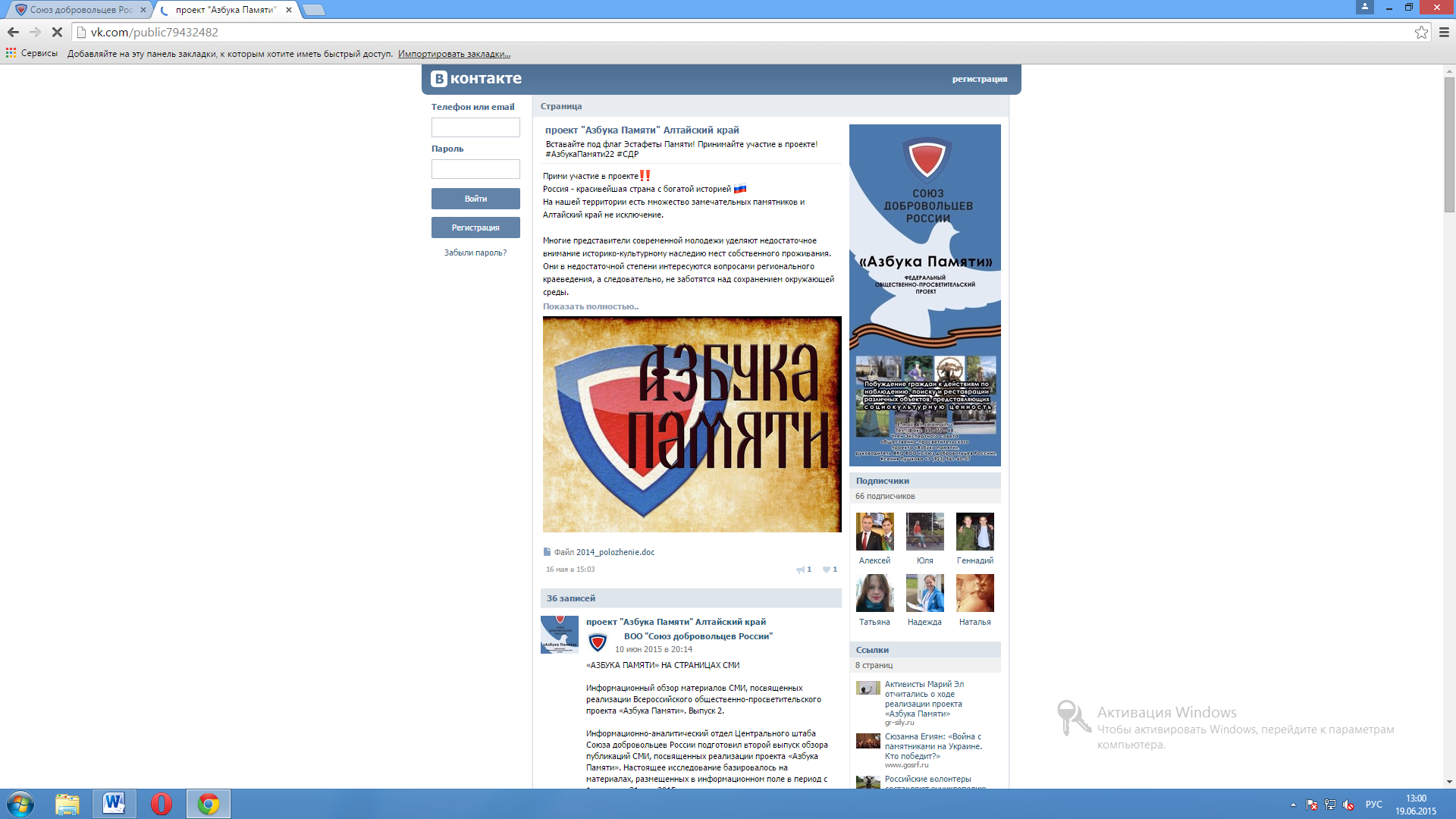1456x819 pixels.
Task: Click the volume icon in system tray
Action: (x=1348, y=805)
